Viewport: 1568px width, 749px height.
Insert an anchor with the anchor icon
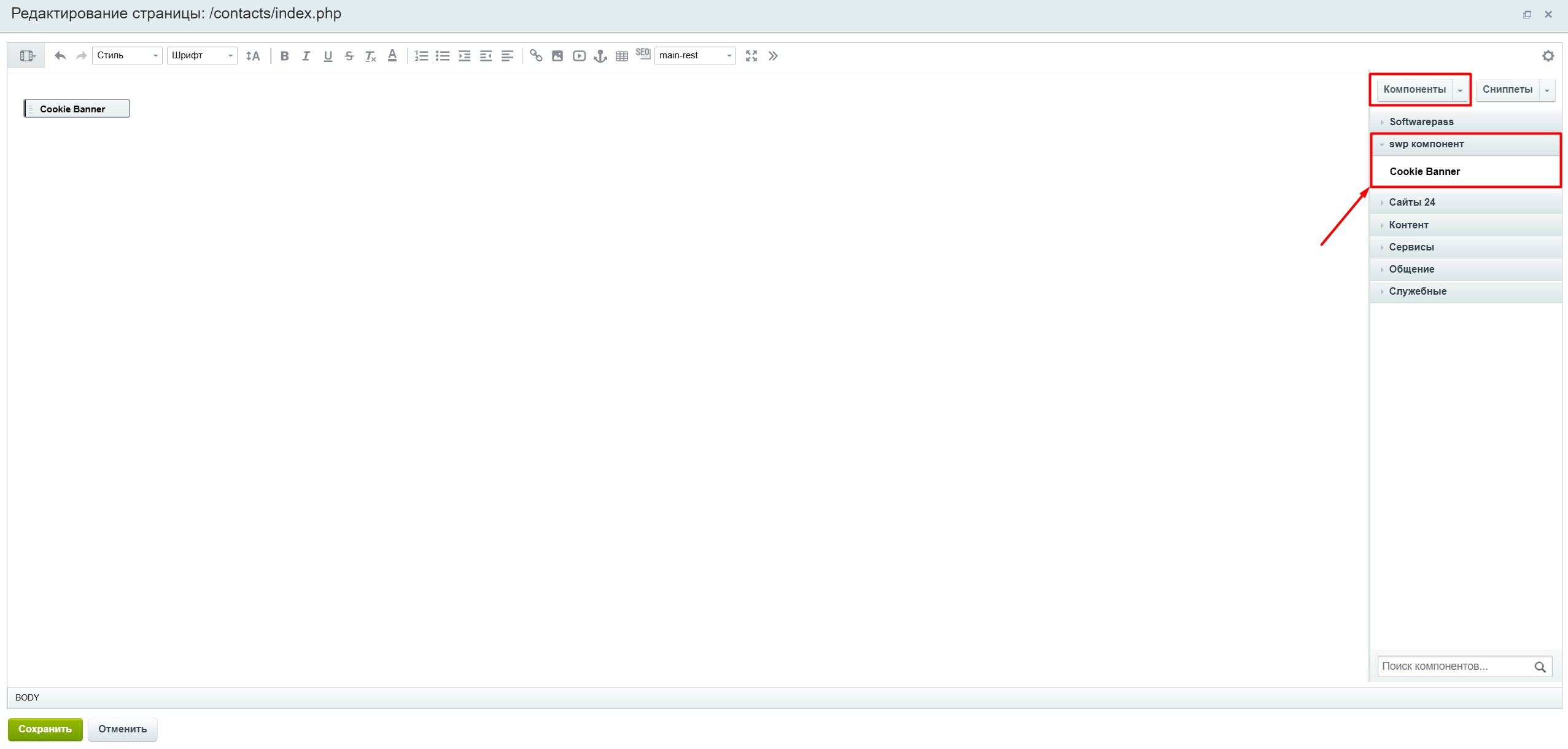tap(600, 56)
